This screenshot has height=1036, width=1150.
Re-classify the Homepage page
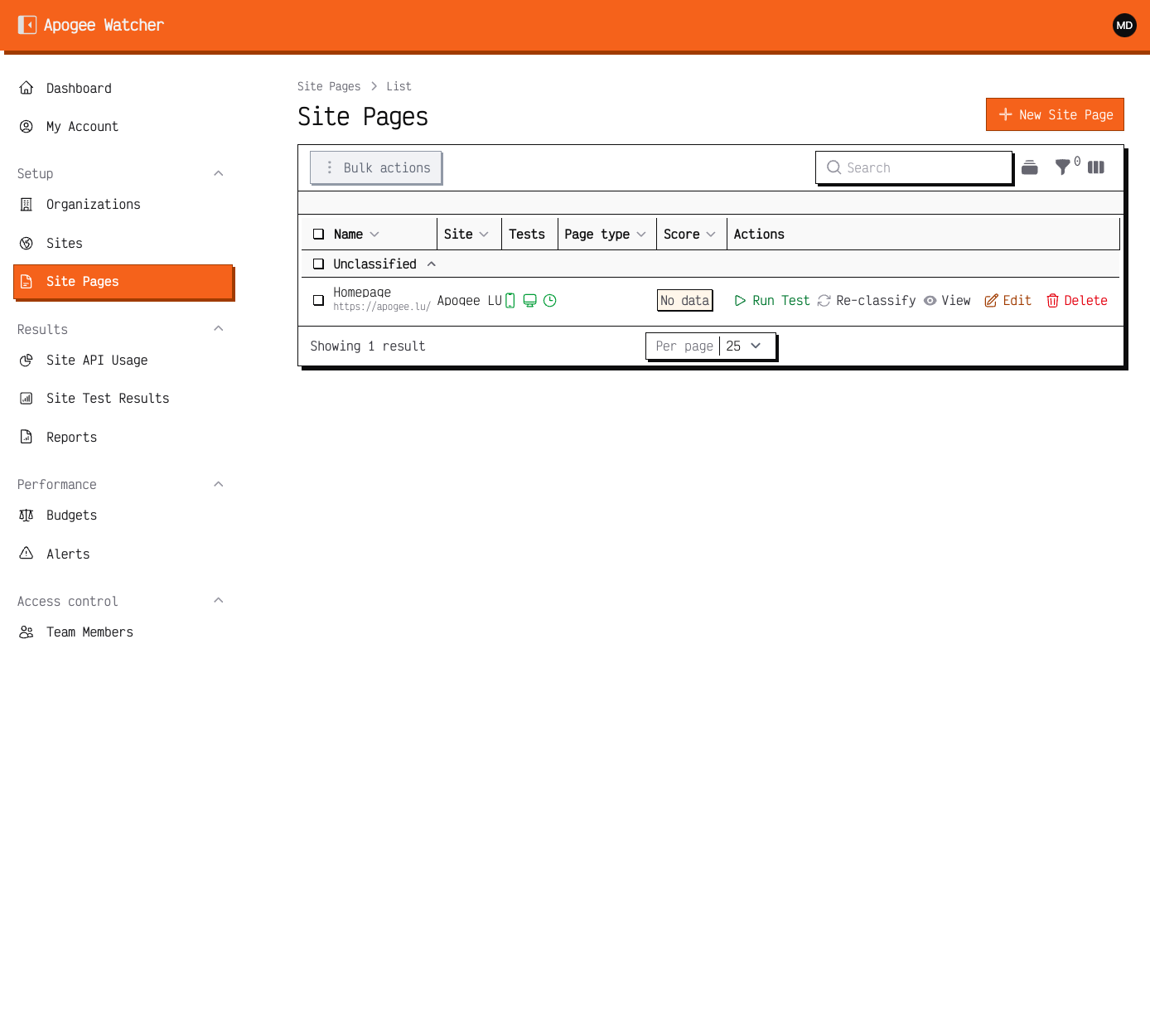(867, 301)
